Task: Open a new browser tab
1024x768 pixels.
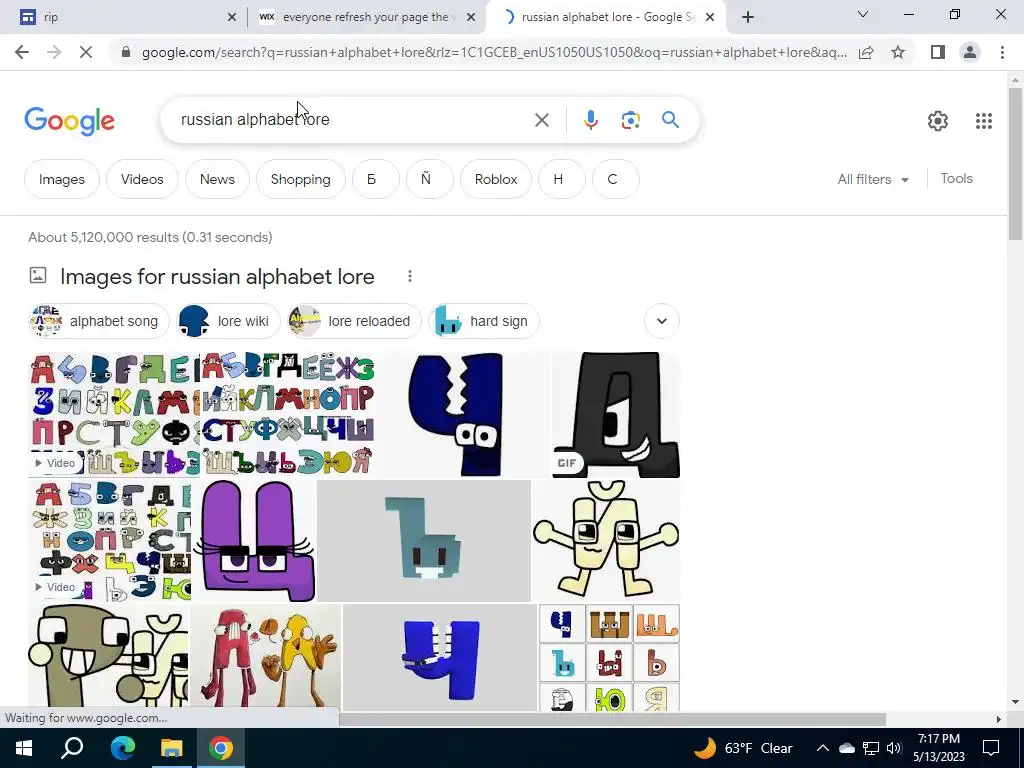Action: 748,17
